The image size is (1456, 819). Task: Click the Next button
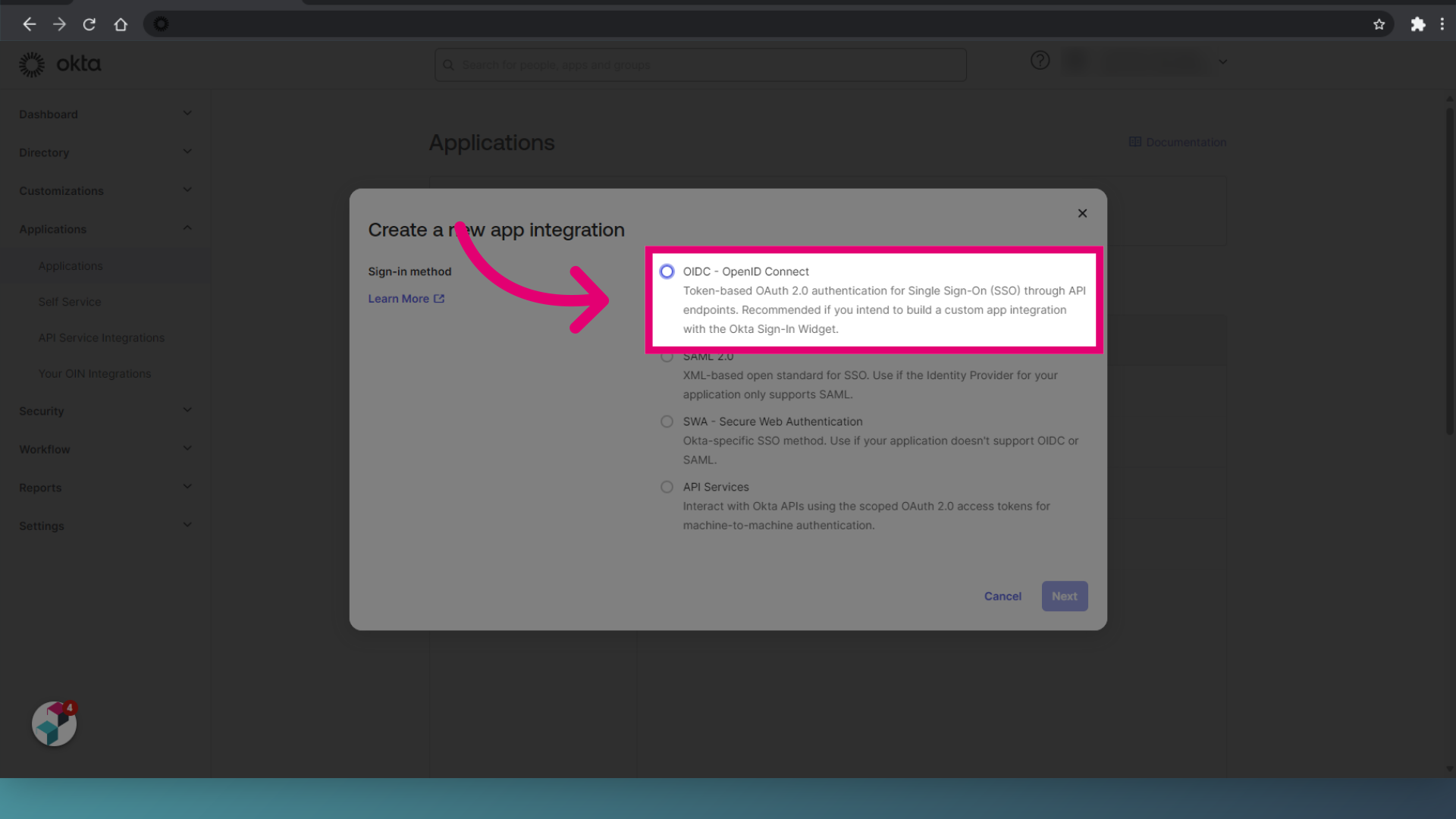click(1064, 596)
